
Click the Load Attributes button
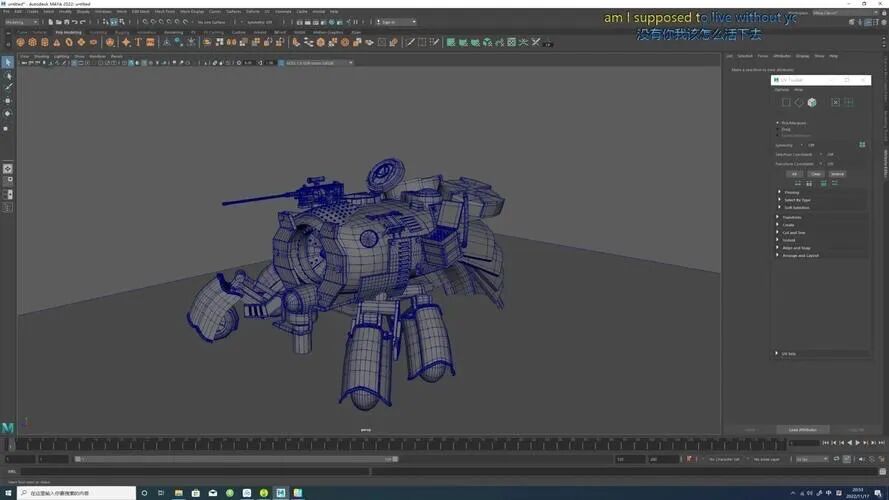802,430
